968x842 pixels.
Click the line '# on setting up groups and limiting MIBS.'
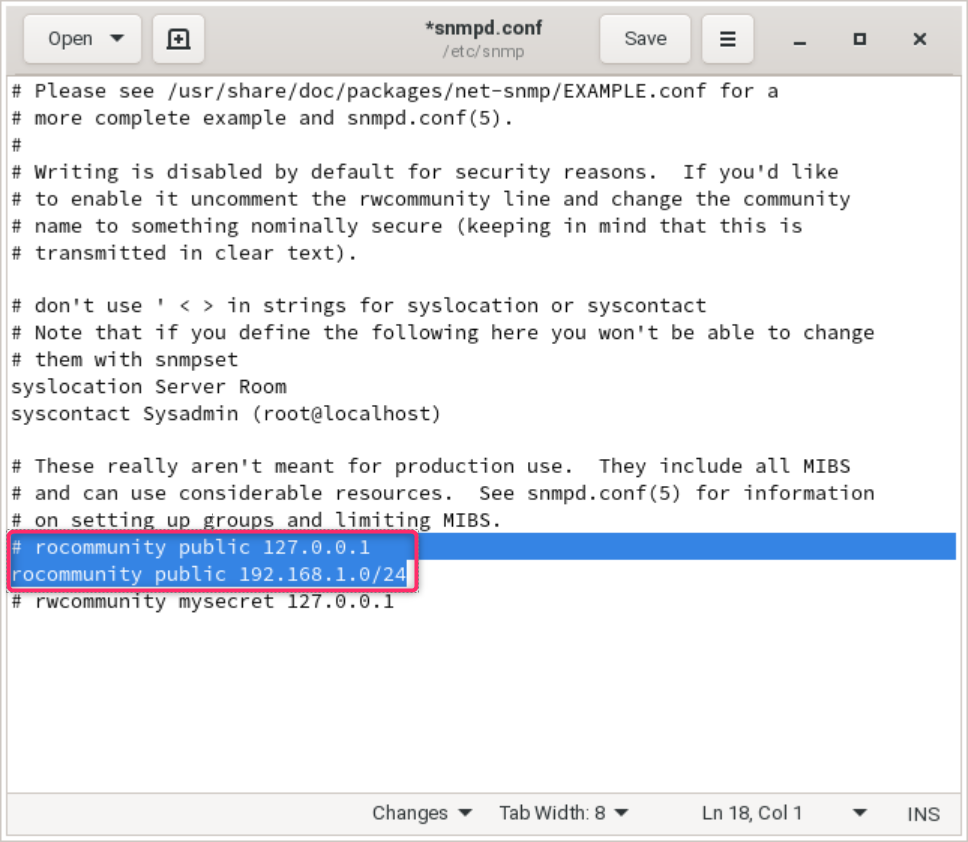(256, 520)
